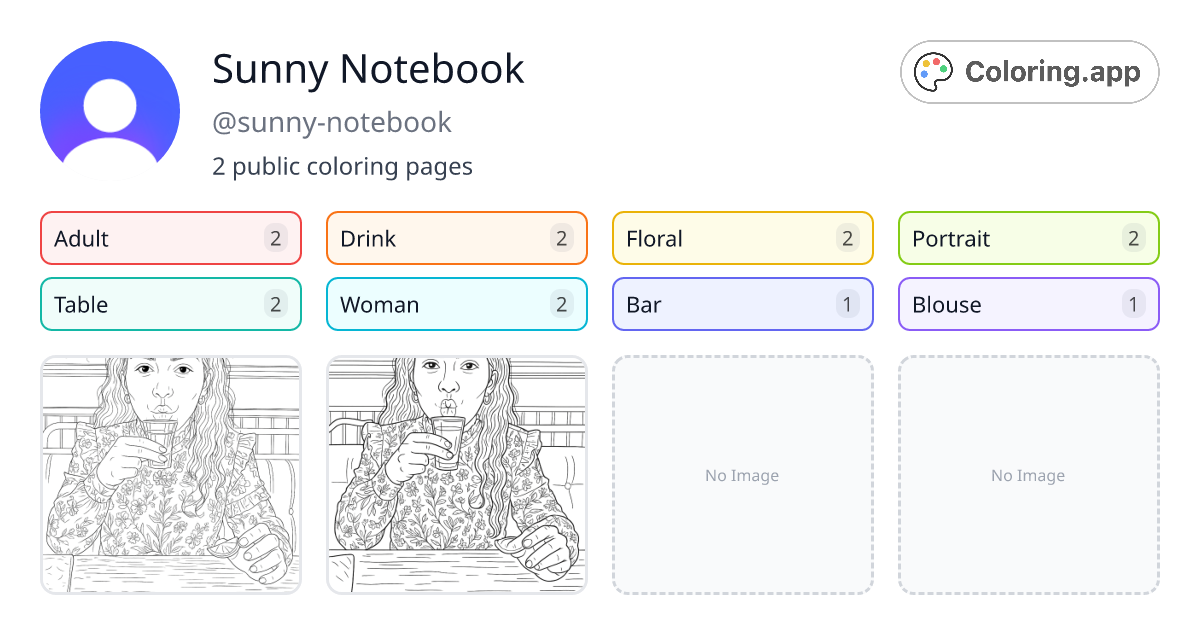Select the Drink tag
This screenshot has width=1200, height=630.
[457, 238]
